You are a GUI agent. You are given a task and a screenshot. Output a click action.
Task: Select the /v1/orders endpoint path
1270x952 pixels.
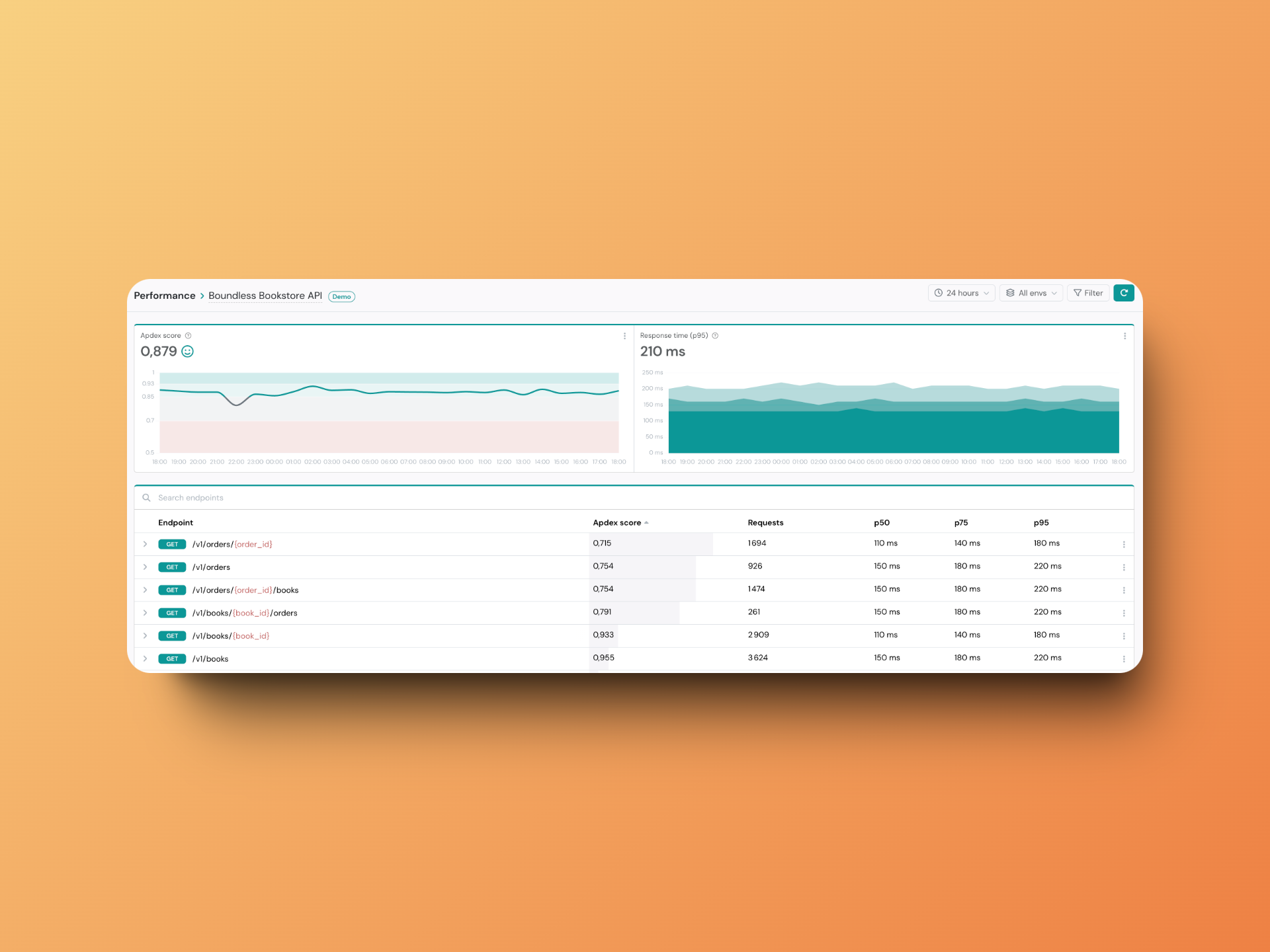(x=212, y=567)
